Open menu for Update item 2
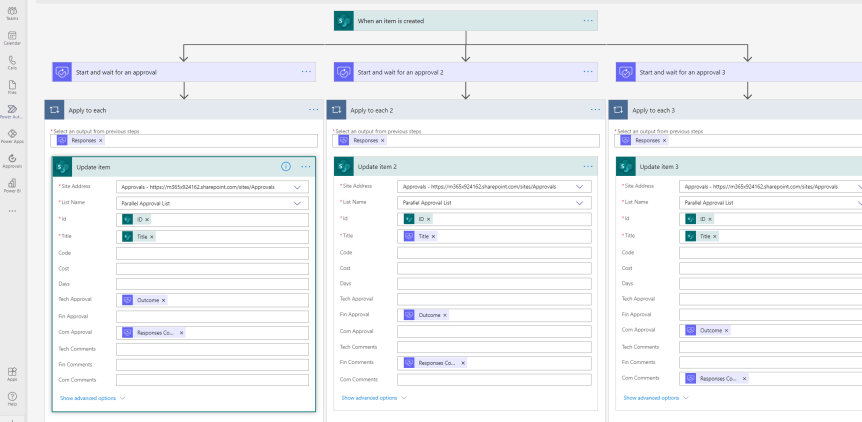This screenshot has width=862, height=422. (588, 166)
